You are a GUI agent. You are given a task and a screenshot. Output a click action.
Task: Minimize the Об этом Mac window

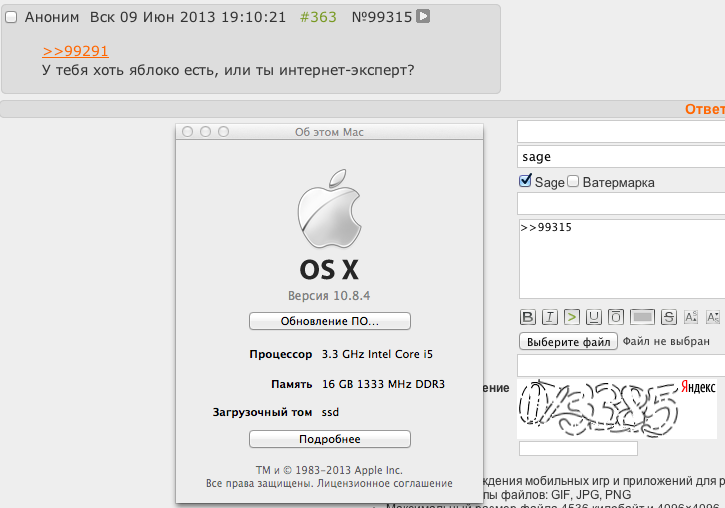205,132
